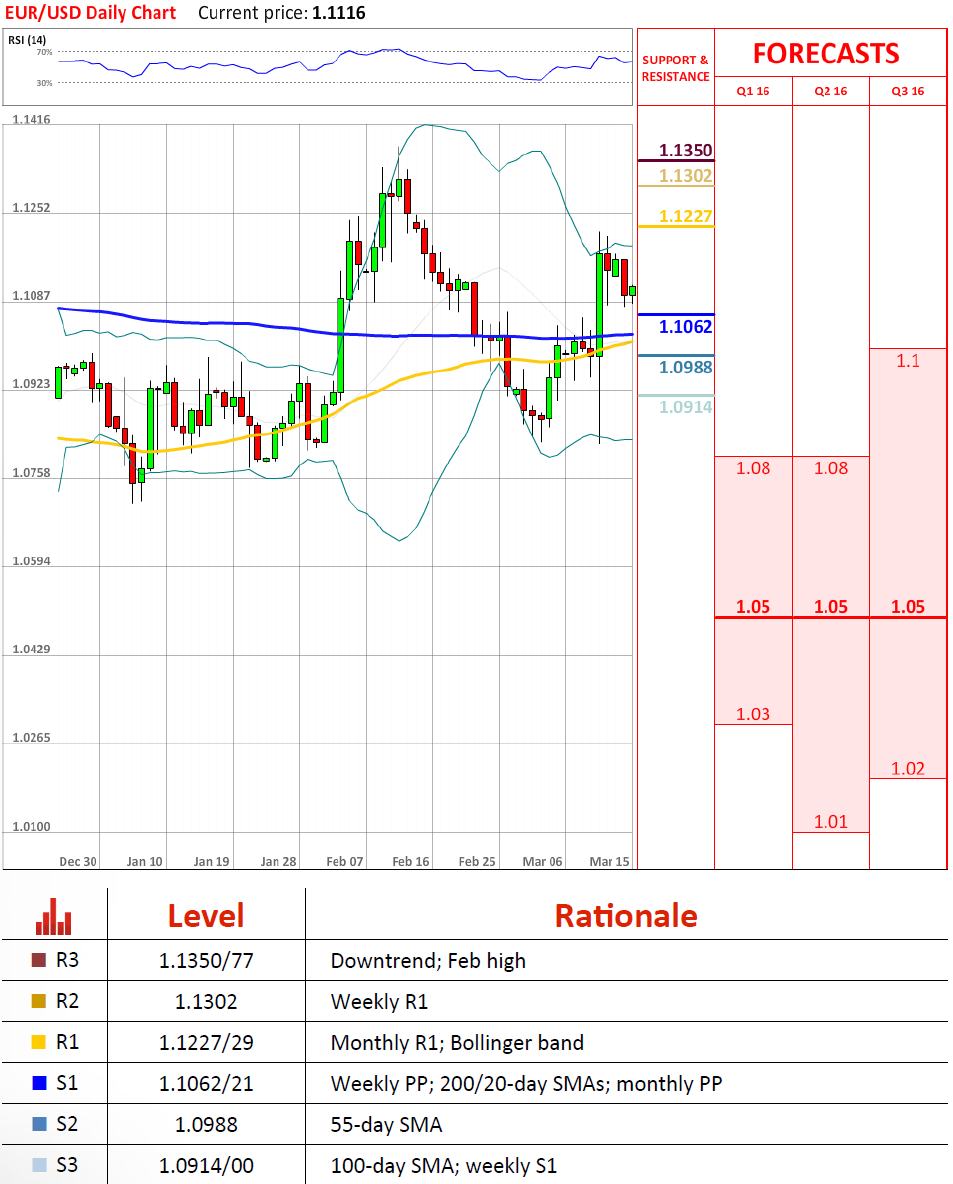Click the Jan 10 date axis label
The height and width of the screenshot is (1184, 953).
[144, 862]
